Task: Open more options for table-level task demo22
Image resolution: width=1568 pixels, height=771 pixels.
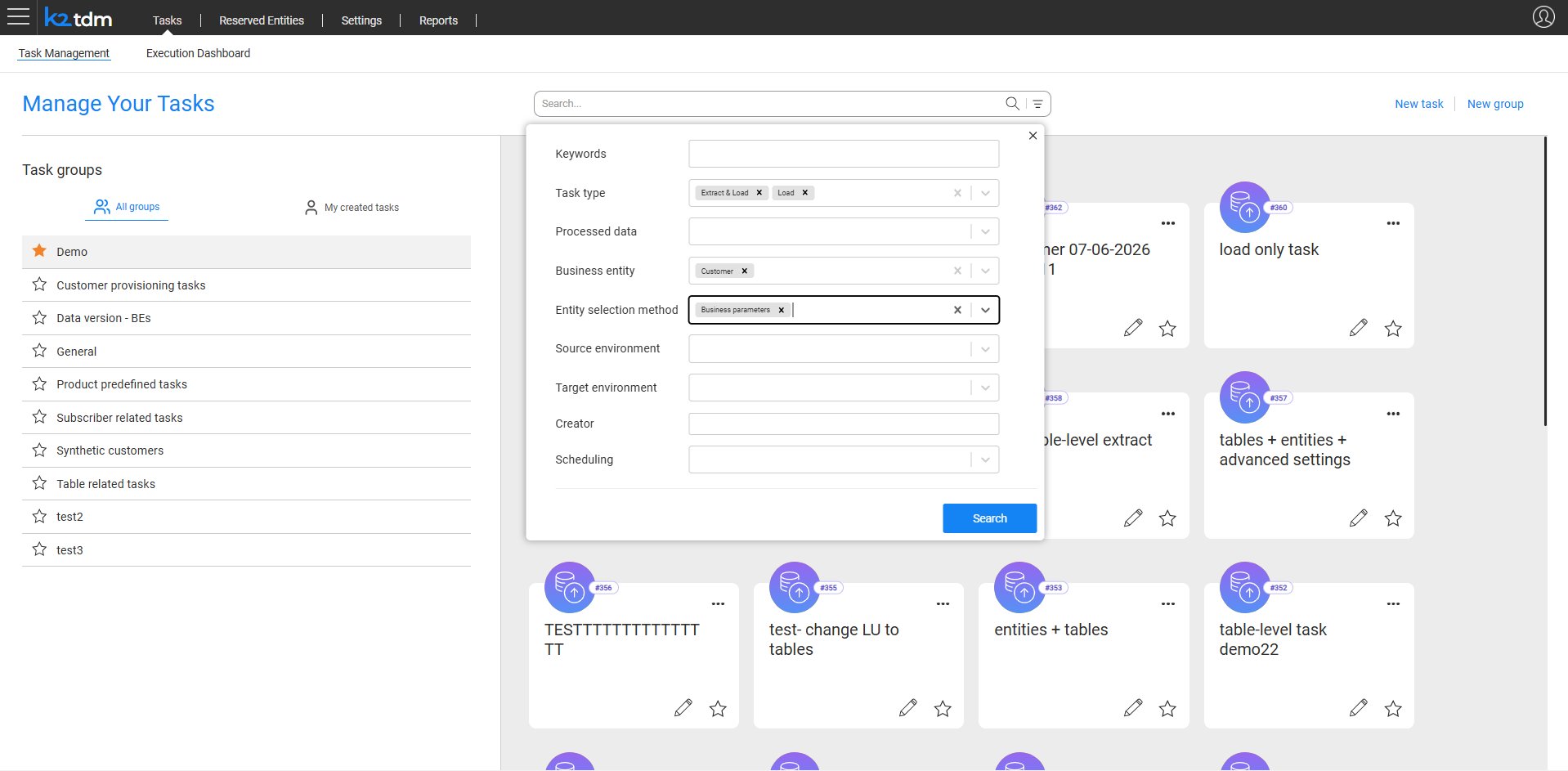Action: point(1393,604)
